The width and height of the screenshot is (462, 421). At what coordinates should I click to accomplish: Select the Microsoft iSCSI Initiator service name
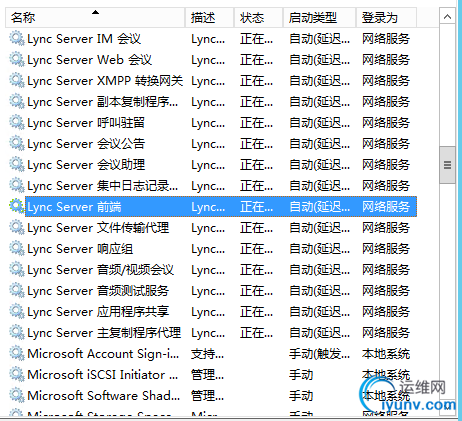click(x=103, y=375)
